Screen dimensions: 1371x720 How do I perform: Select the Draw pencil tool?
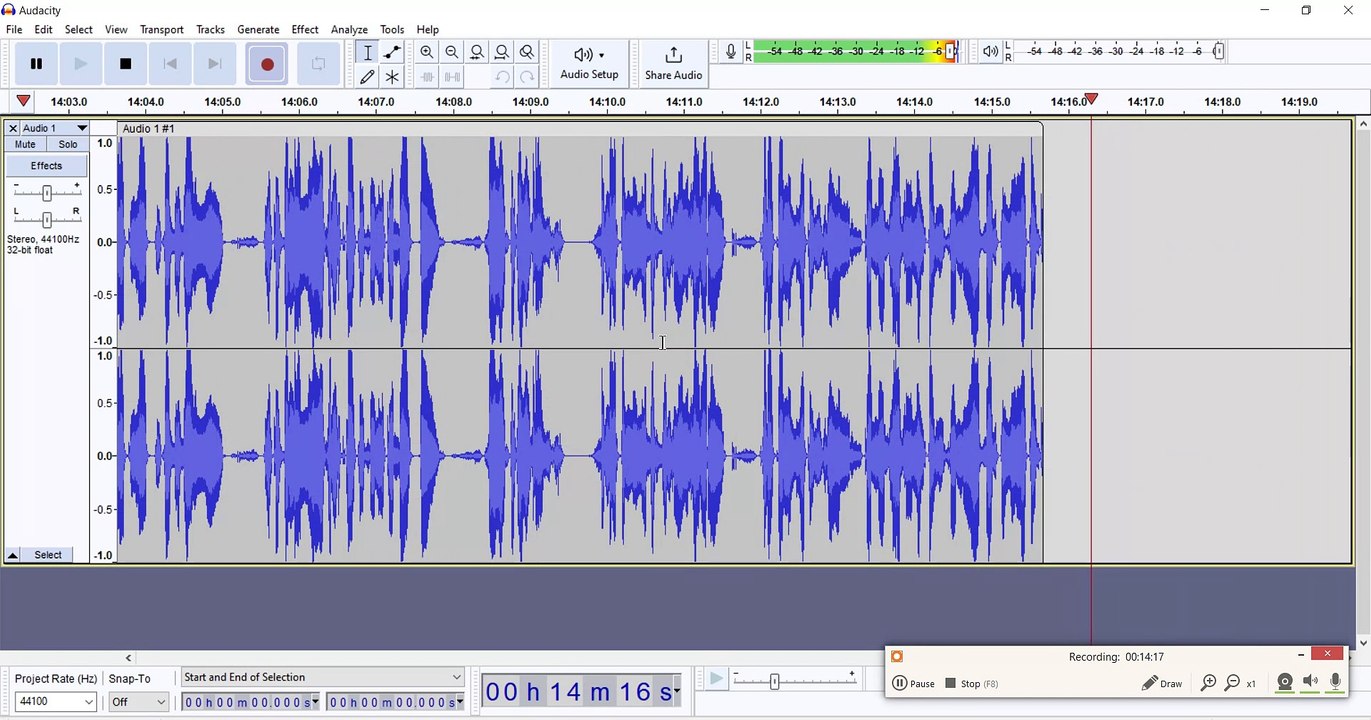(367, 77)
